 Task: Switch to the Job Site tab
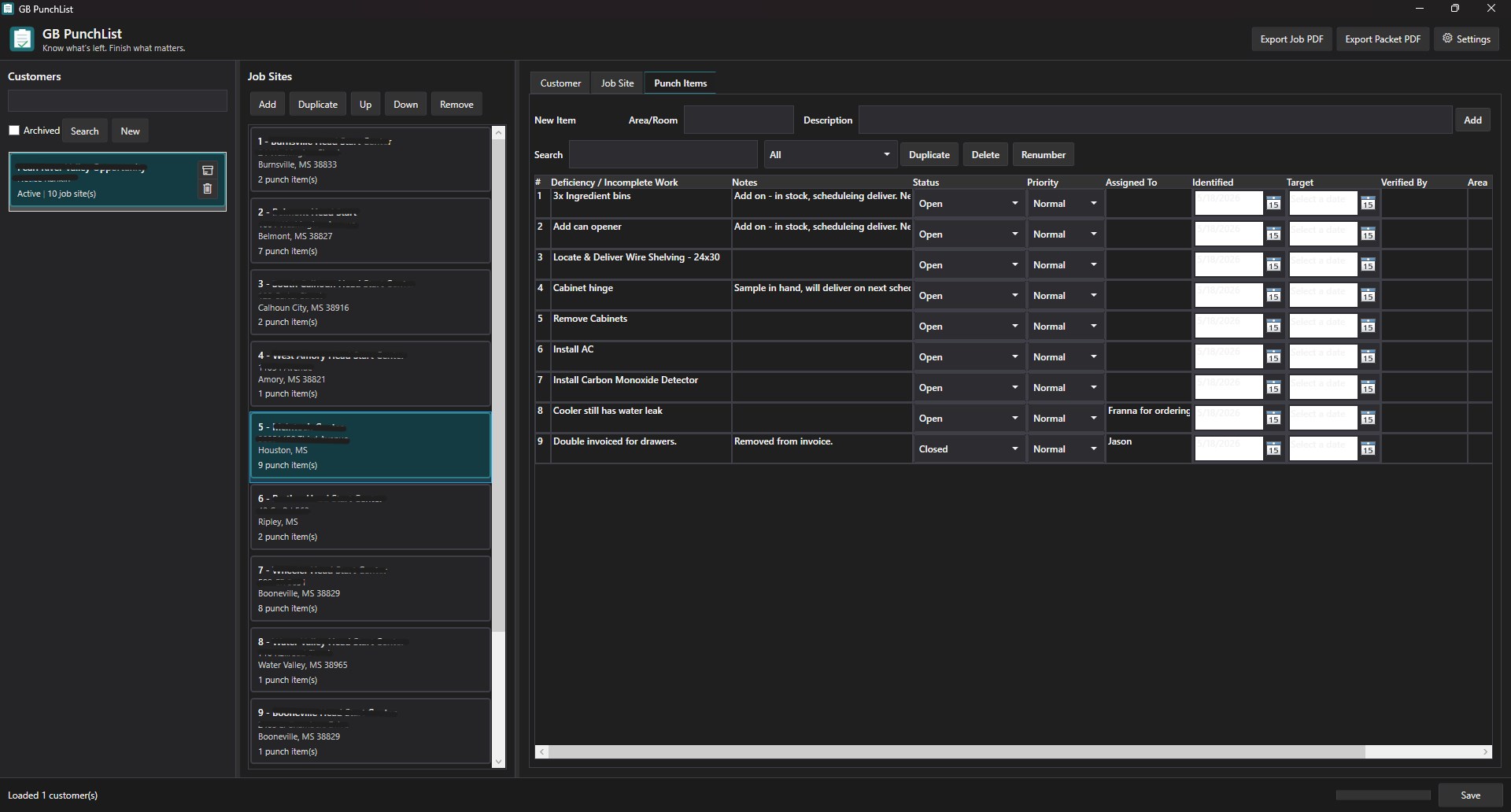pos(617,83)
